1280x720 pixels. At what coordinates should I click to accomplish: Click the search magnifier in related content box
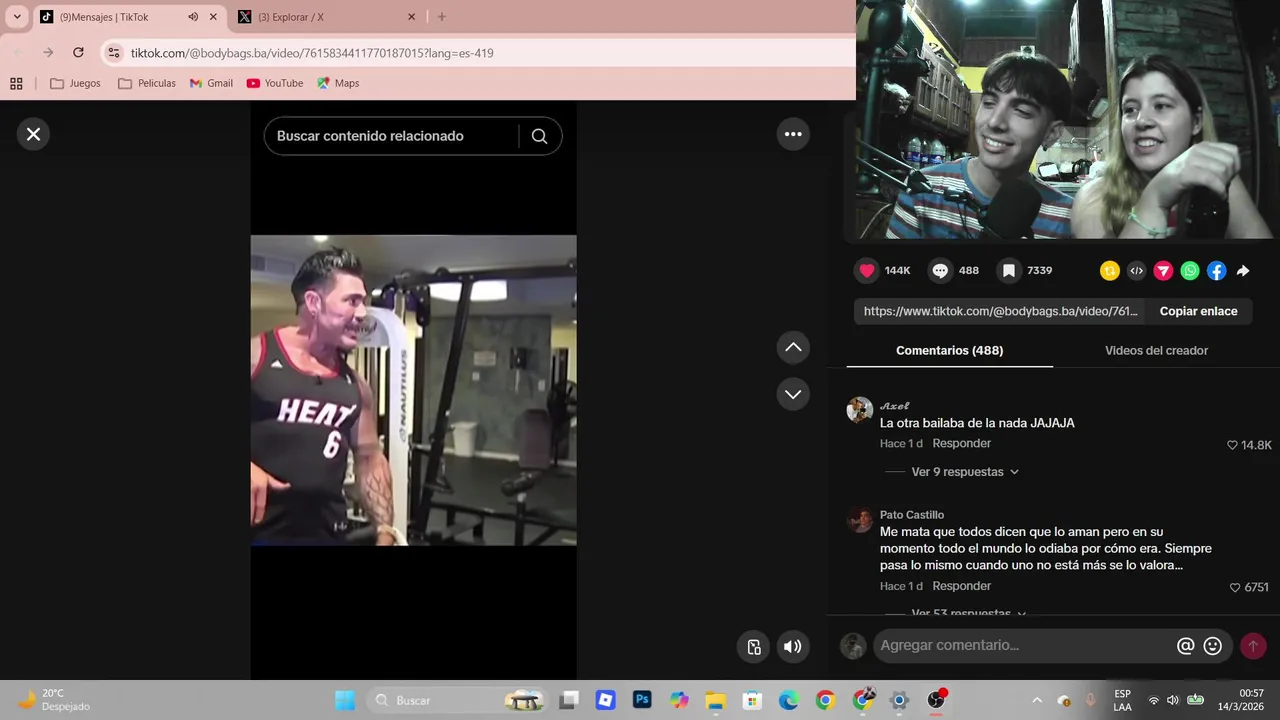pos(539,136)
